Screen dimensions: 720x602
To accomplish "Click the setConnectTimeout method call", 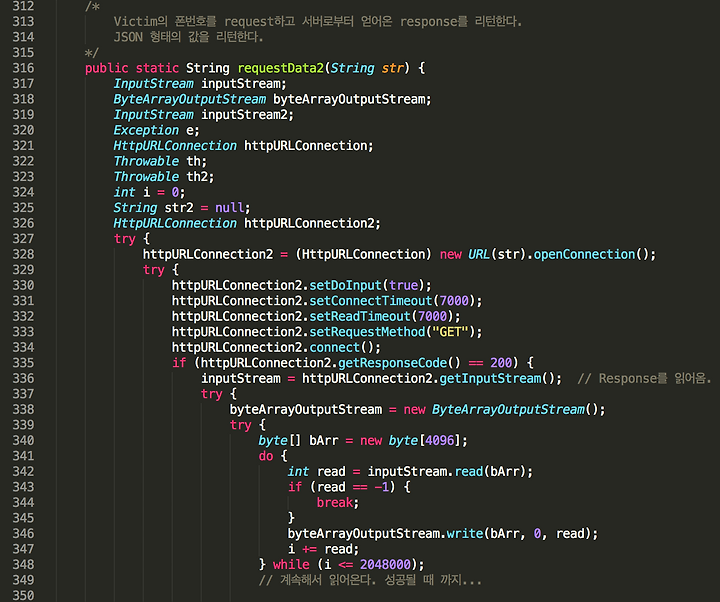I will tap(371, 301).
